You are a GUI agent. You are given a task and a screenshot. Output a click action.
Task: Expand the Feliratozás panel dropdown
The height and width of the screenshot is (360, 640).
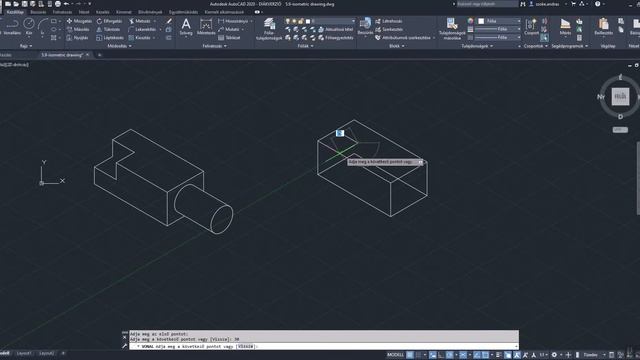click(x=214, y=46)
